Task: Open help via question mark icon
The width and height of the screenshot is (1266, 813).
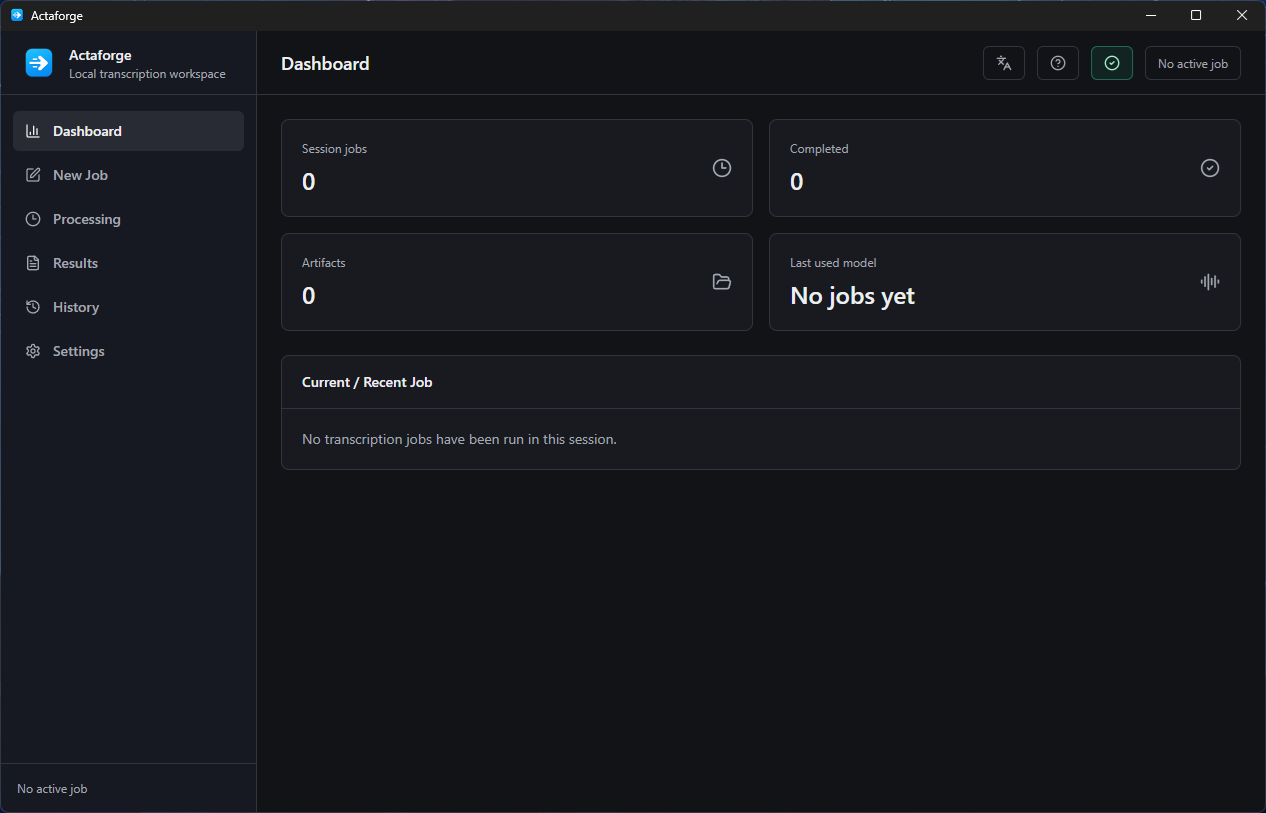Action: tap(1058, 63)
